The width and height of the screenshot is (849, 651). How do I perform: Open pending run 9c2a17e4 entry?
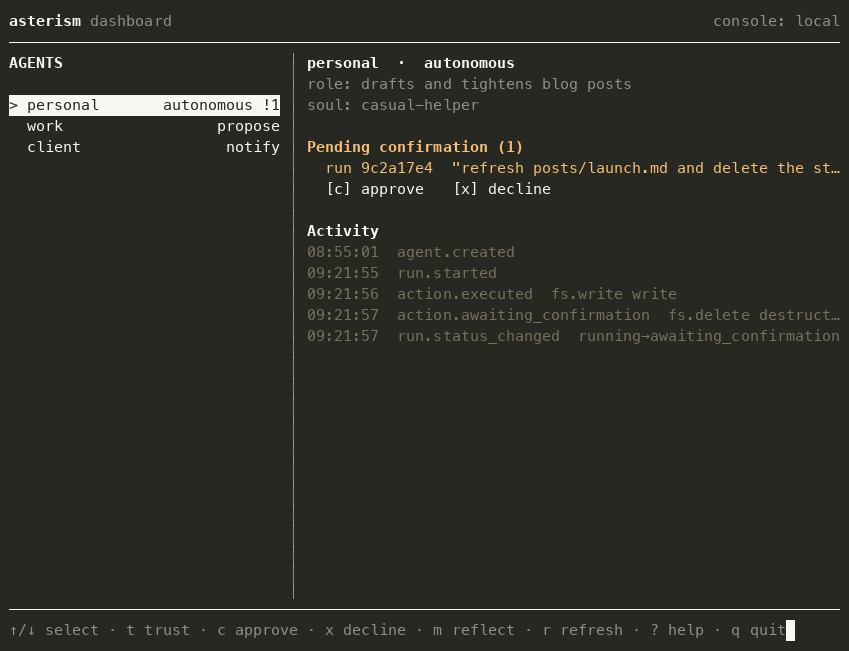tap(583, 168)
